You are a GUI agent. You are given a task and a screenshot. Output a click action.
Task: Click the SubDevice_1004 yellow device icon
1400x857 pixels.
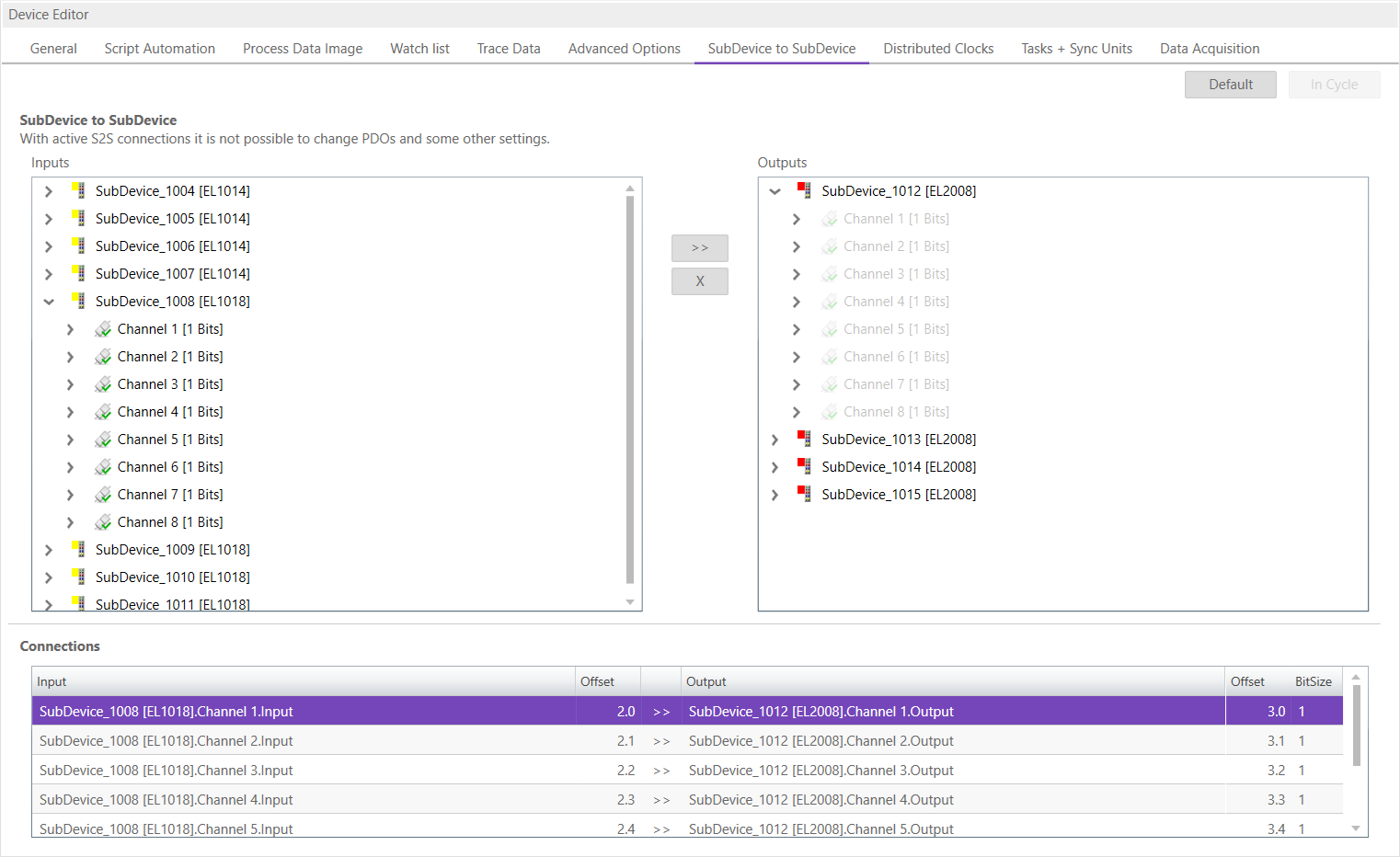click(x=79, y=190)
